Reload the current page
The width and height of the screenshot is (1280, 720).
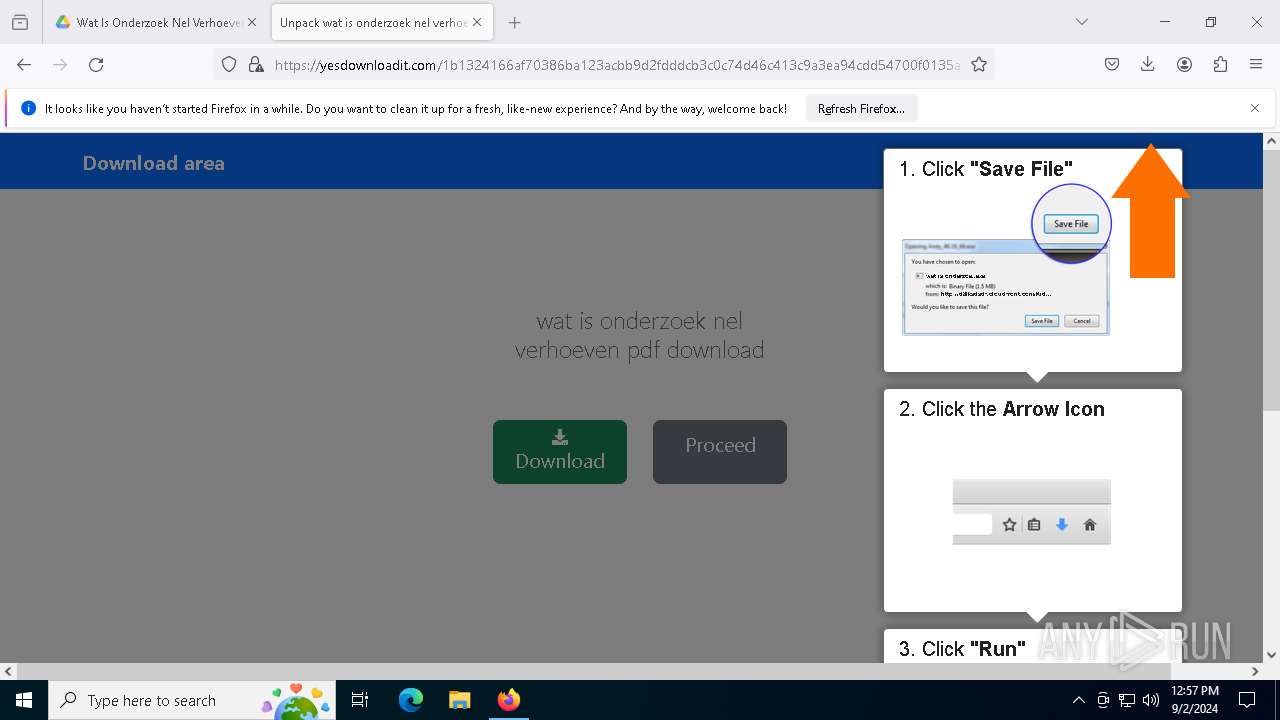tap(96, 65)
